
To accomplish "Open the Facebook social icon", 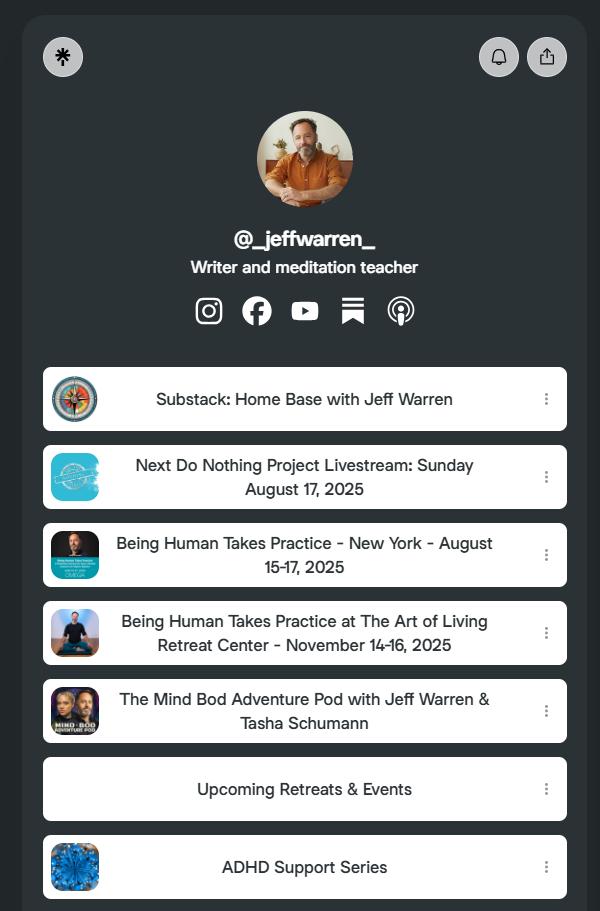I will tap(257, 311).
